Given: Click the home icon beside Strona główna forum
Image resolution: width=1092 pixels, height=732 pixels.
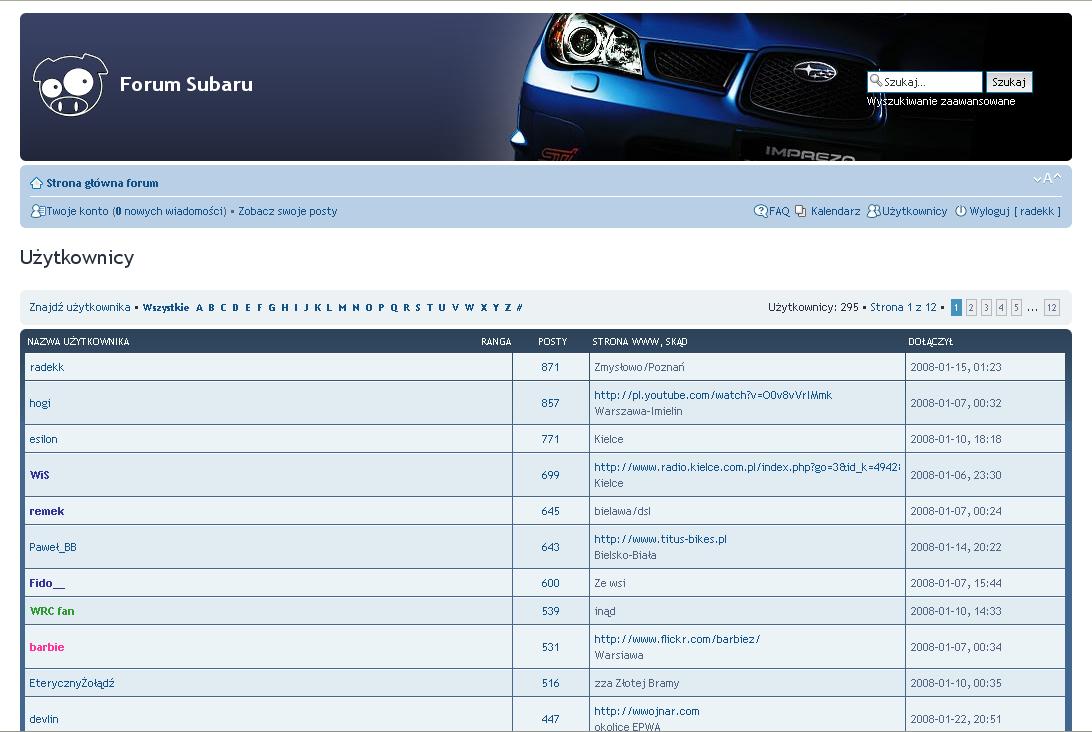Looking at the screenshot, I should pos(36,183).
